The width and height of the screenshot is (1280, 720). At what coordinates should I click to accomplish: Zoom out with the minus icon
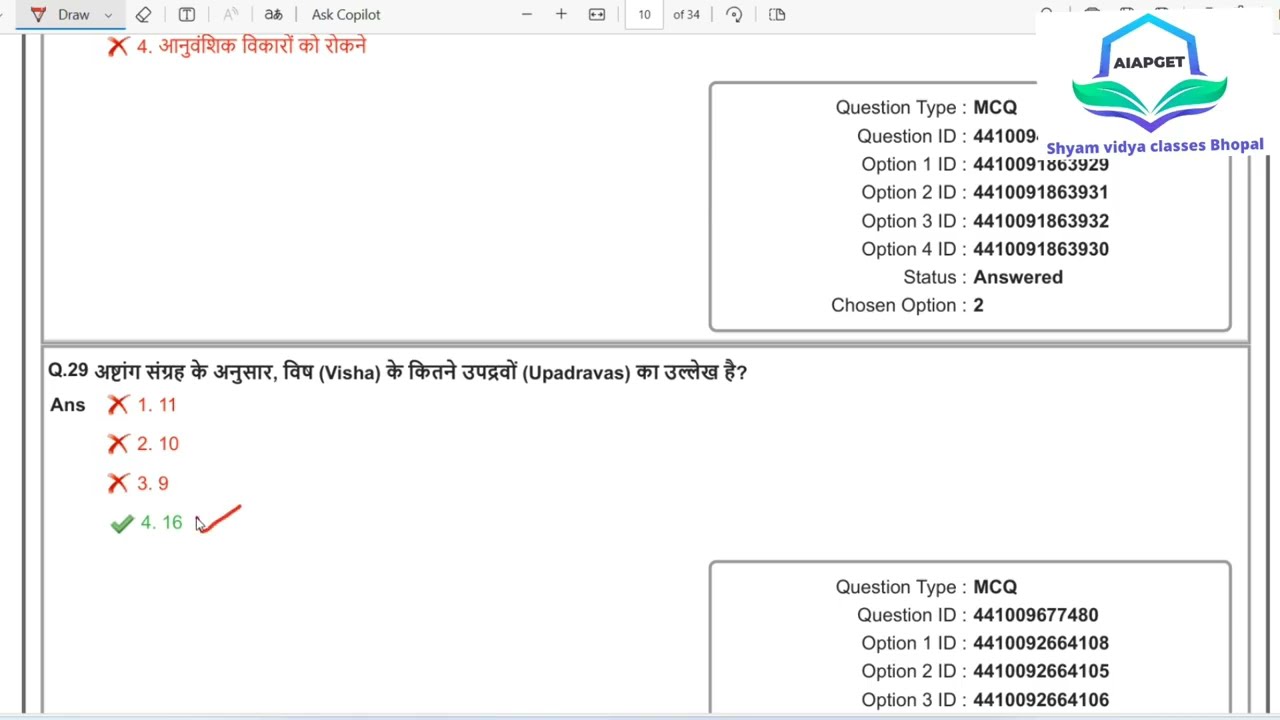coord(527,14)
